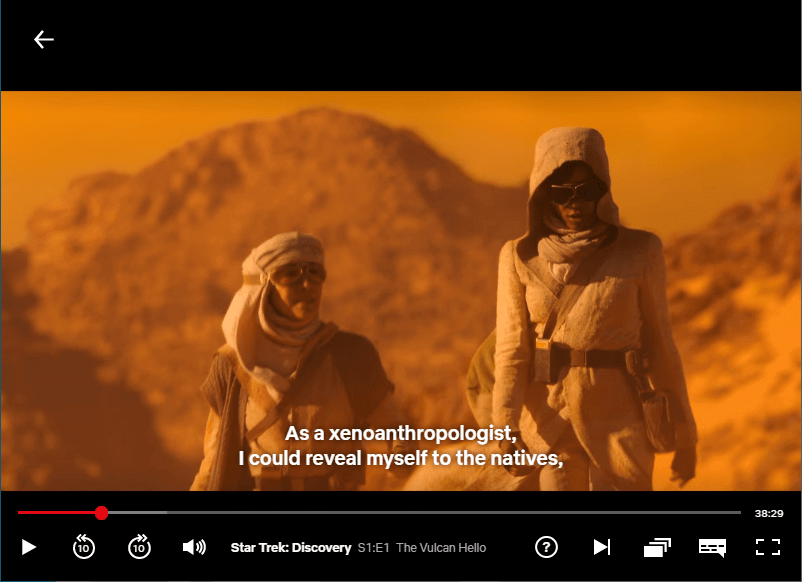
Task: Open the help question mark icon
Action: [x=546, y=547]
